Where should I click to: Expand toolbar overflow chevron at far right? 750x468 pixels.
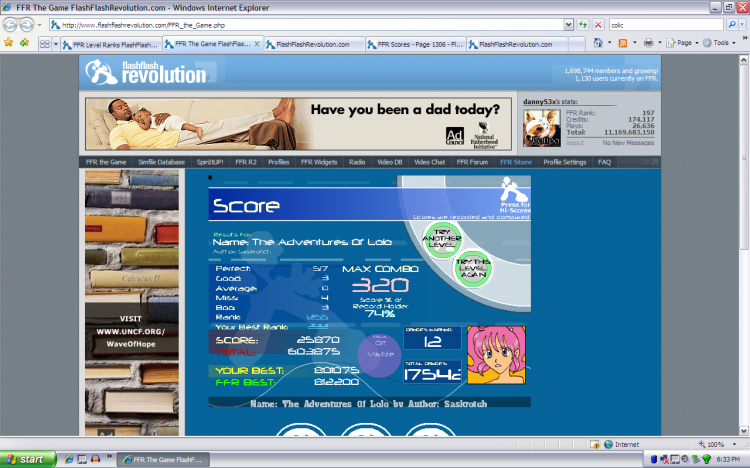click(745, 38)
